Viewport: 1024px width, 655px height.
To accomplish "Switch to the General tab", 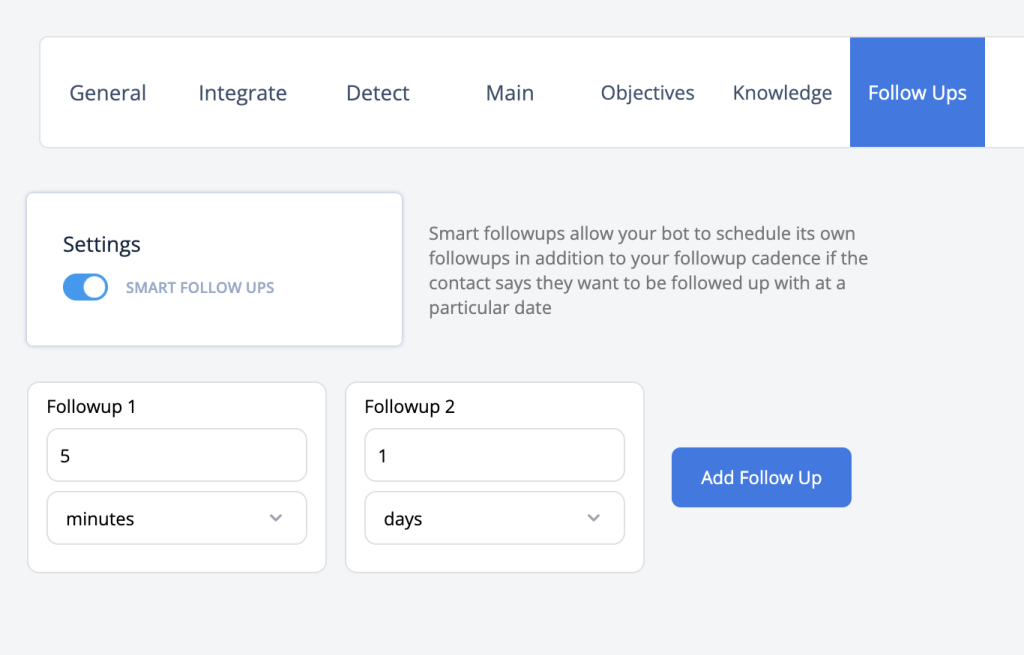I will [108, 93].
